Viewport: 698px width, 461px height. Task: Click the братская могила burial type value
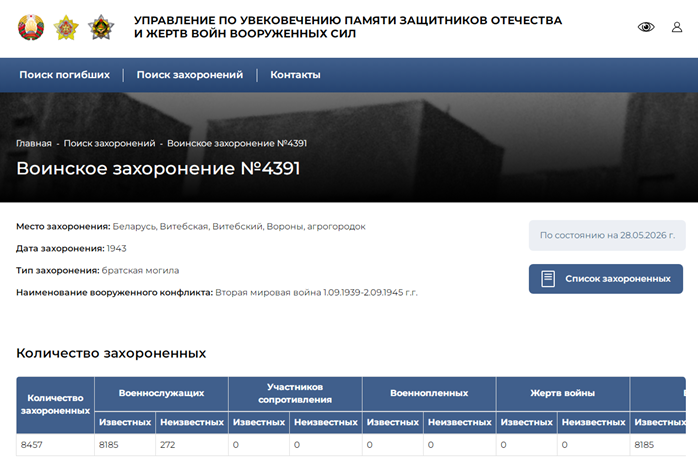(140, 271)
